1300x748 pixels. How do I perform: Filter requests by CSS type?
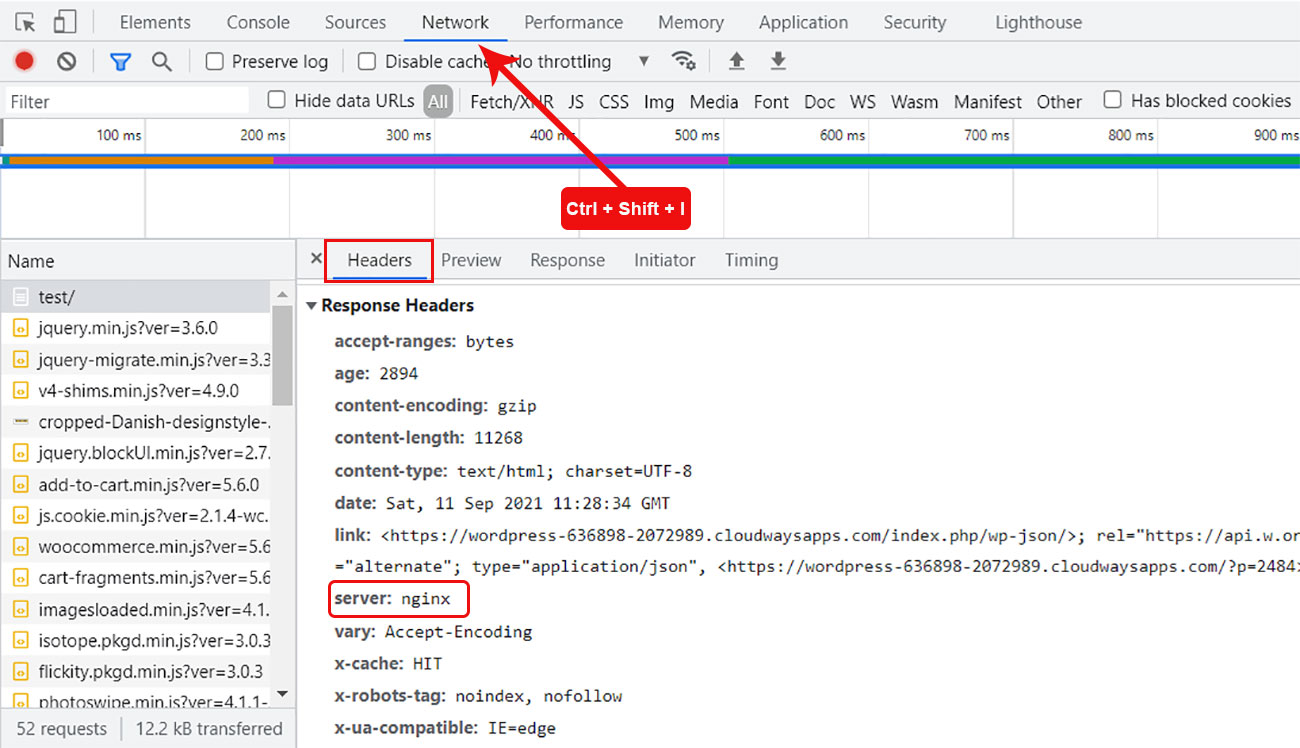[x=614, y=101]
